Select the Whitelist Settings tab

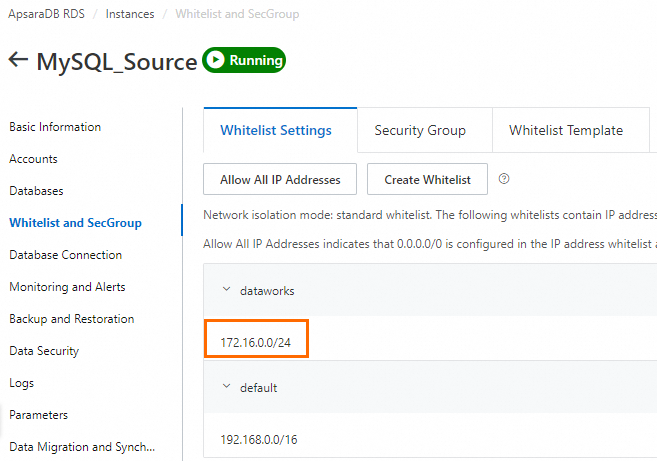pyautogui.click(x=276, y=131)
